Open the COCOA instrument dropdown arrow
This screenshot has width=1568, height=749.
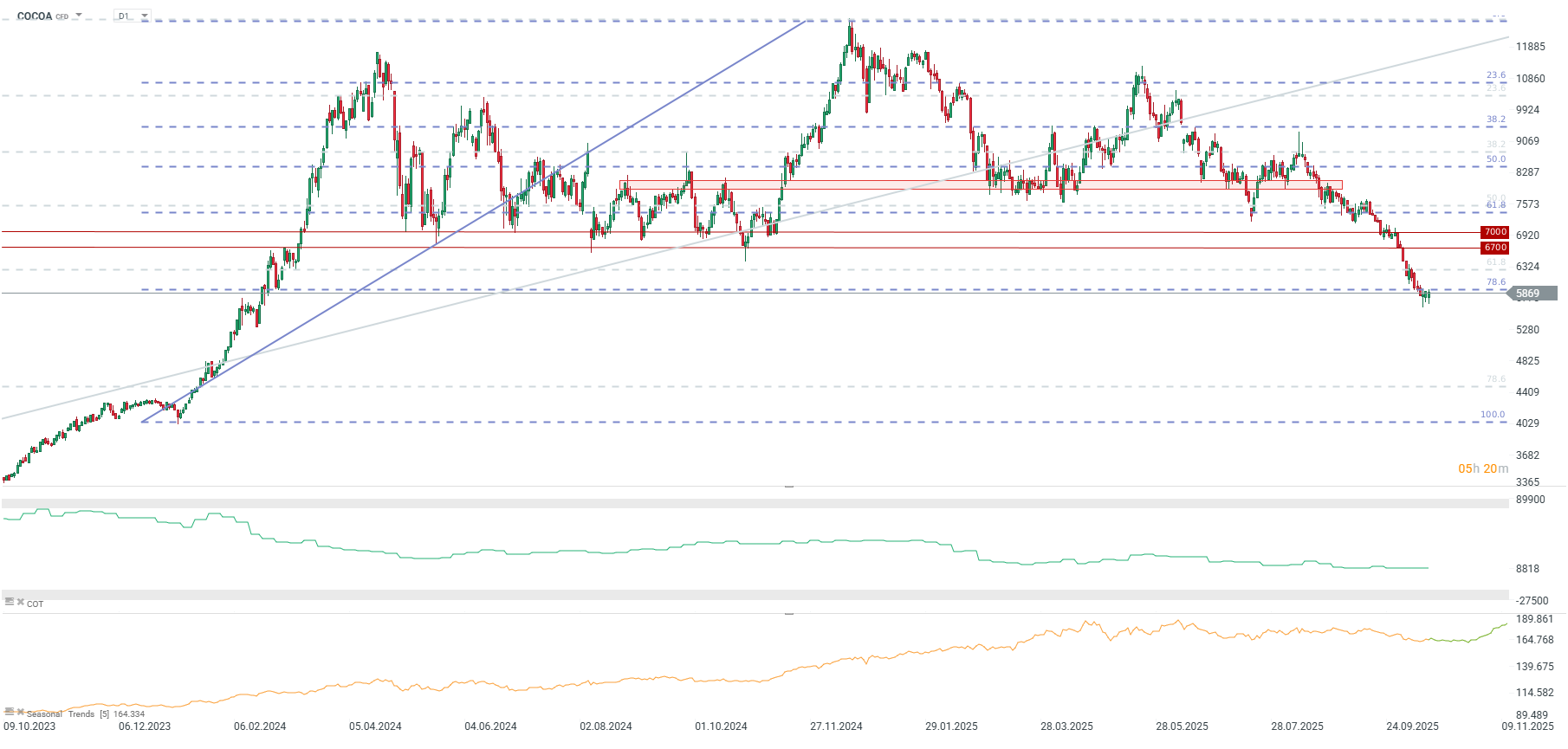tap(79, 16)
